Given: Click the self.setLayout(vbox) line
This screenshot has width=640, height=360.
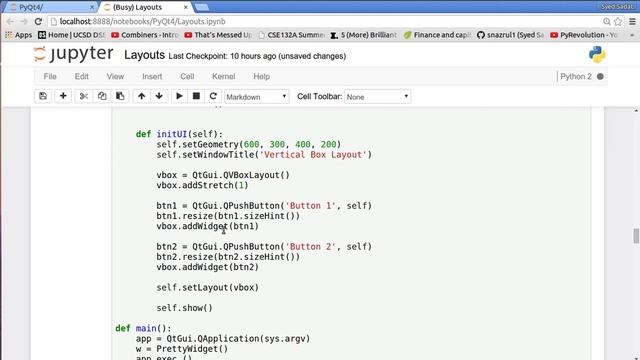Looking at the screenshot, I should 207,287.
